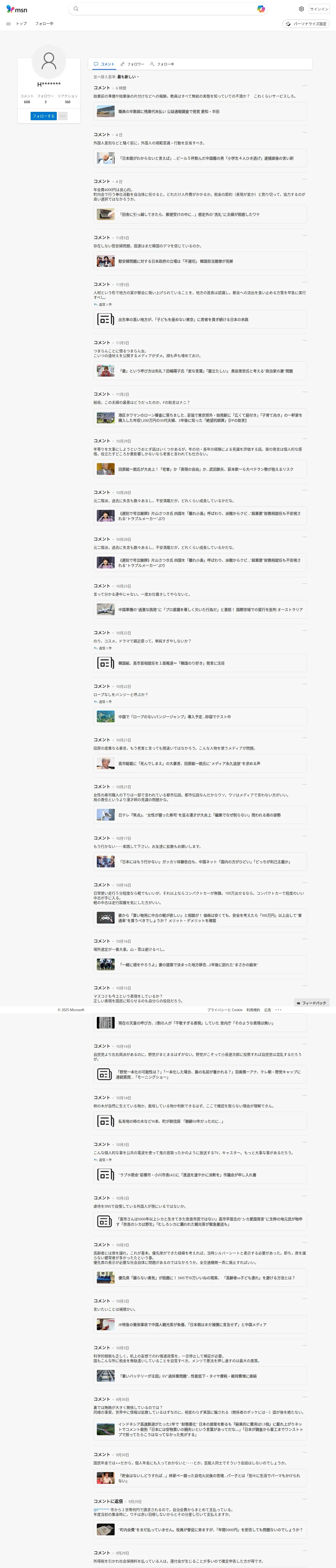
Task: Click comment text 存在しない慰安婦問題
Action: coord(148,246)
